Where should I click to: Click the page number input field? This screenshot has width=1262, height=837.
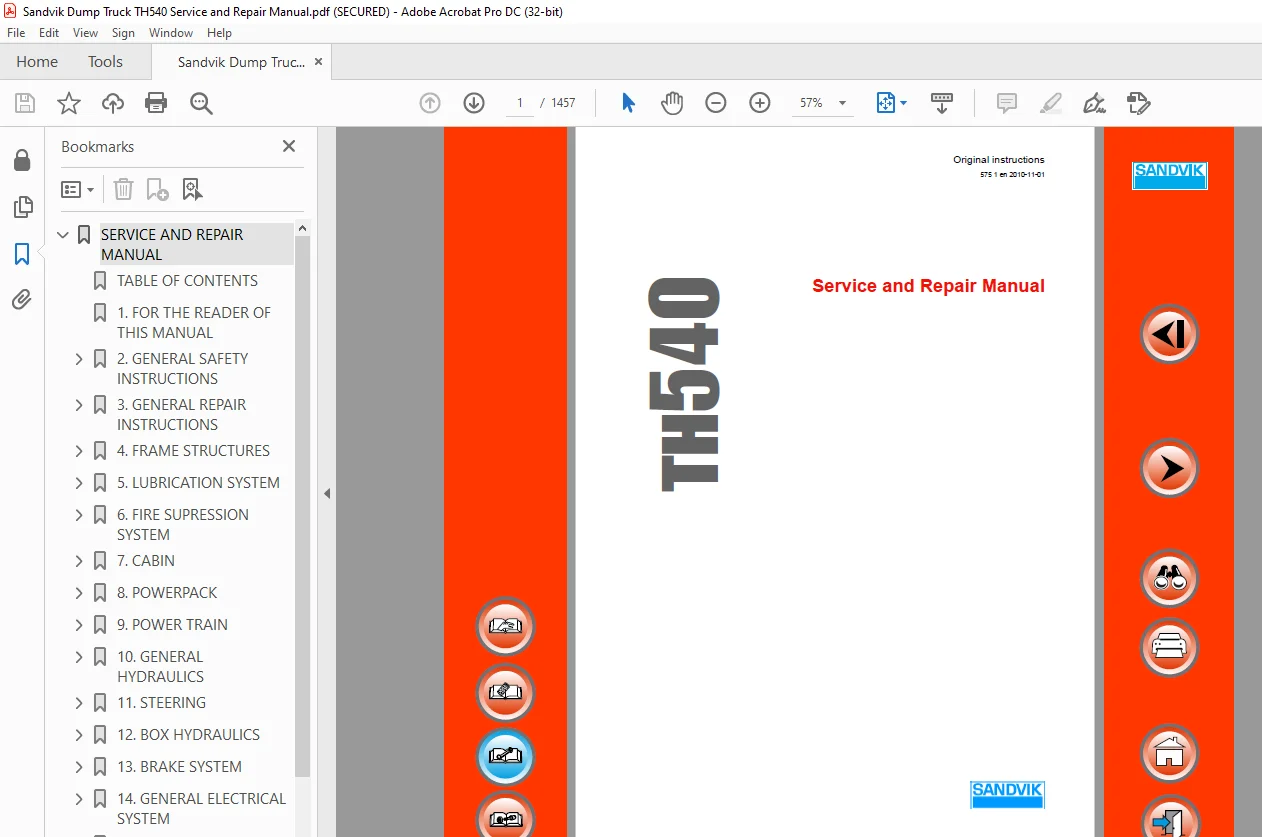[519, 103]
